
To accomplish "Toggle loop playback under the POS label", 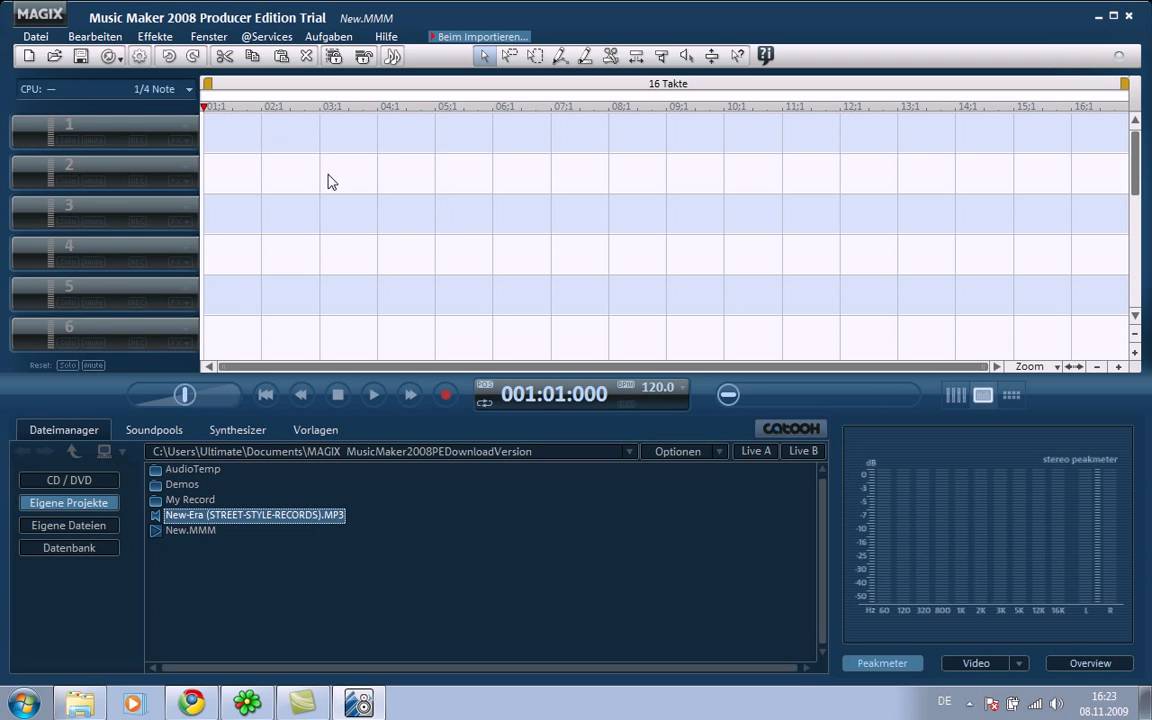I will (484, 403).
